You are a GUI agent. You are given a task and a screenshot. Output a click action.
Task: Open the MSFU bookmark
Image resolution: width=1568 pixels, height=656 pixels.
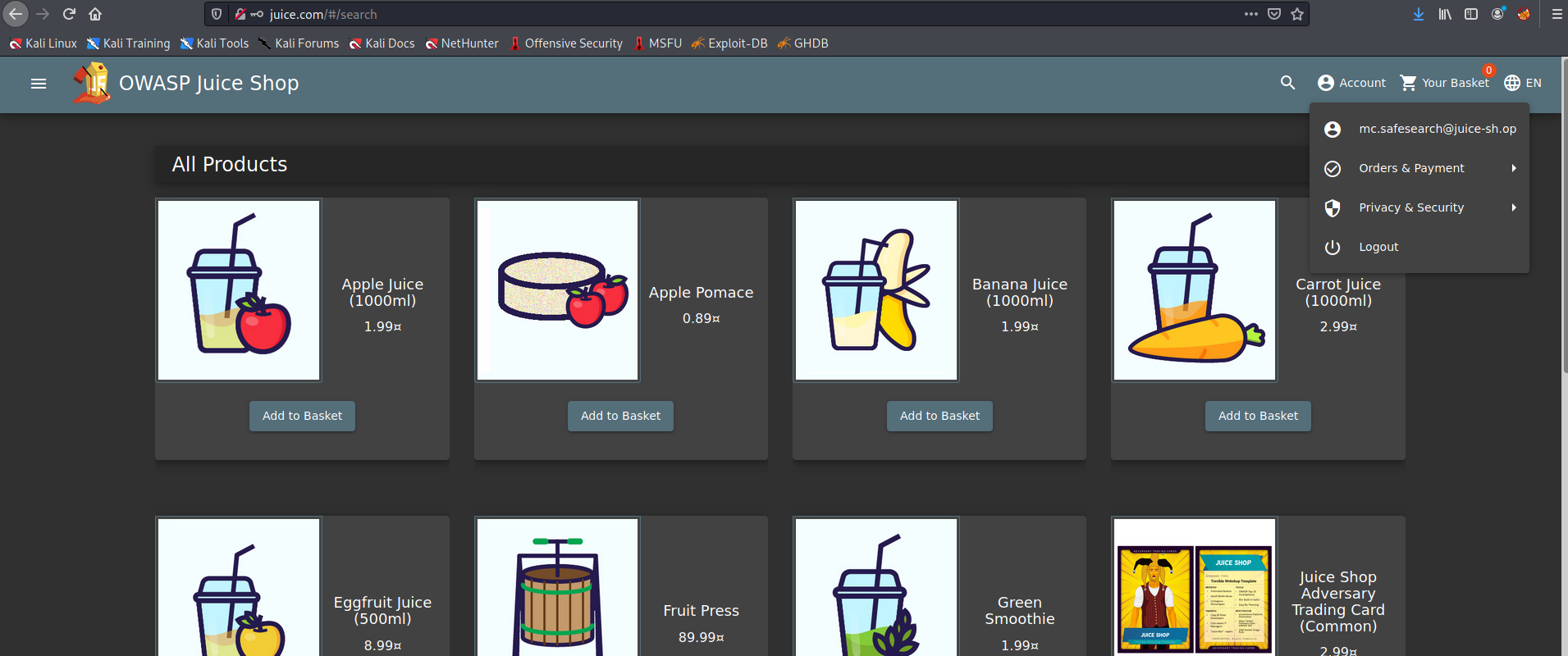coord(657,43)
